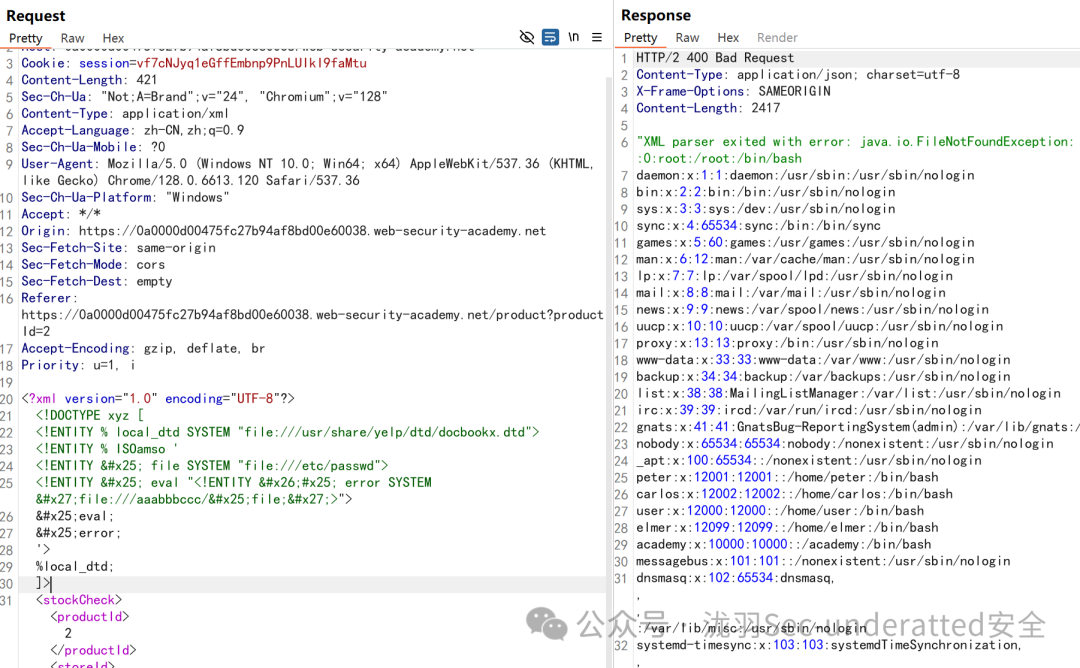1080x668 pixels.
Task: Click the Origin header URL
Action: click(x=312, y=231)
